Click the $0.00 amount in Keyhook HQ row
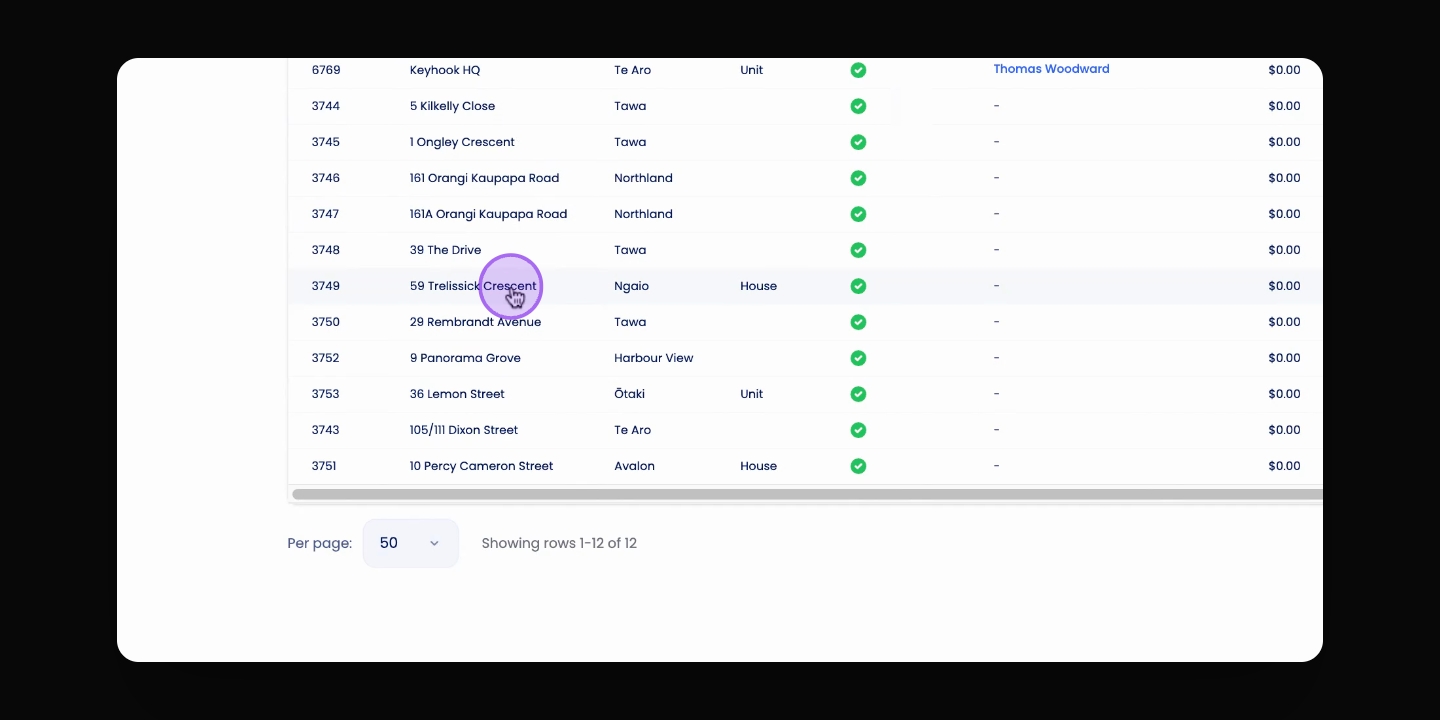 1284,70
